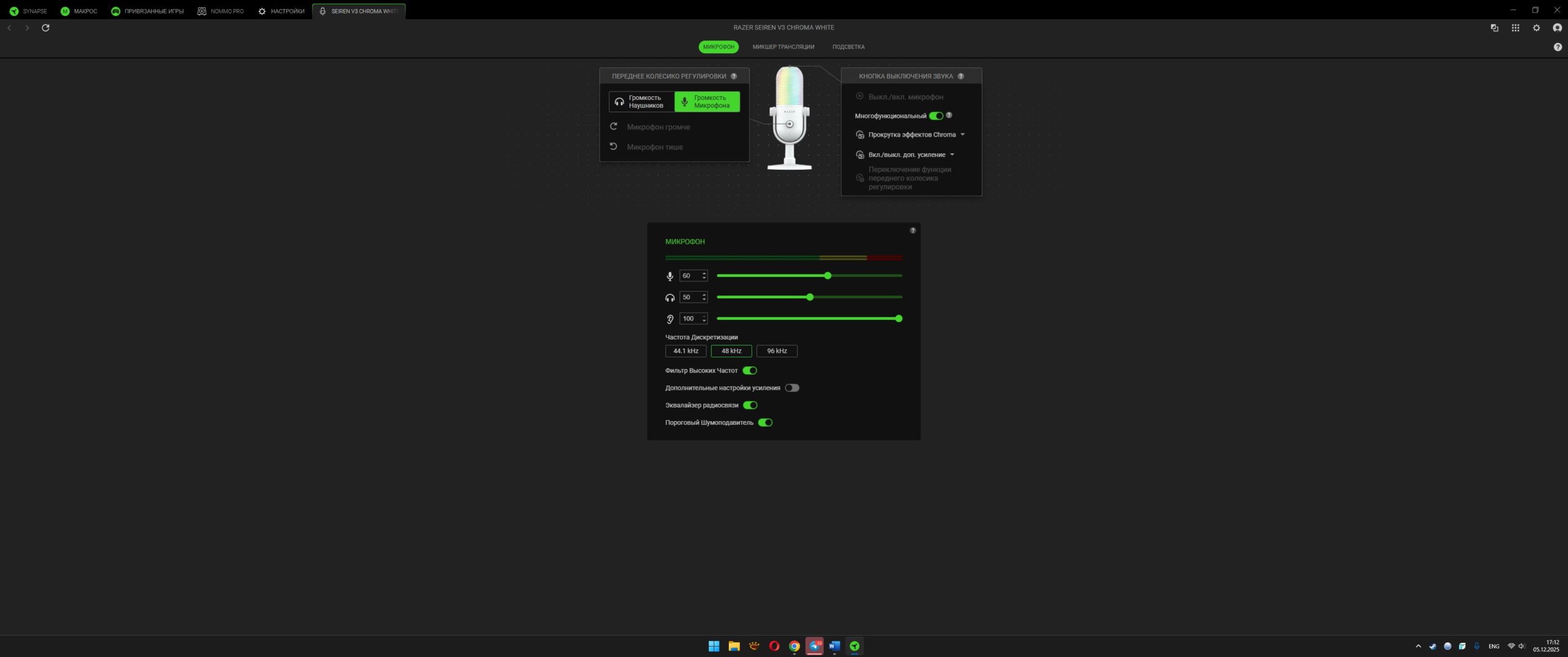The image size is (1568, 657).
Task: Click the ENG language indicator
Action: pyautogui.click(x=1494, y=646)
